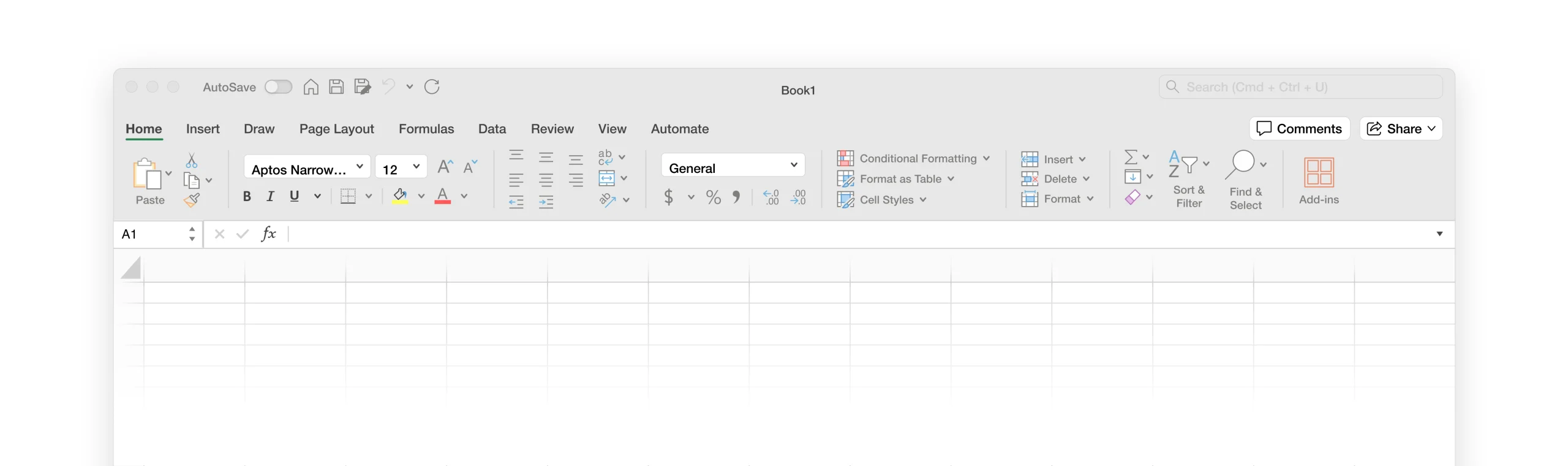Viewport: 1568px width, 466px height.
Task: Click the Cut scissors icon
Action: [192, 161]
